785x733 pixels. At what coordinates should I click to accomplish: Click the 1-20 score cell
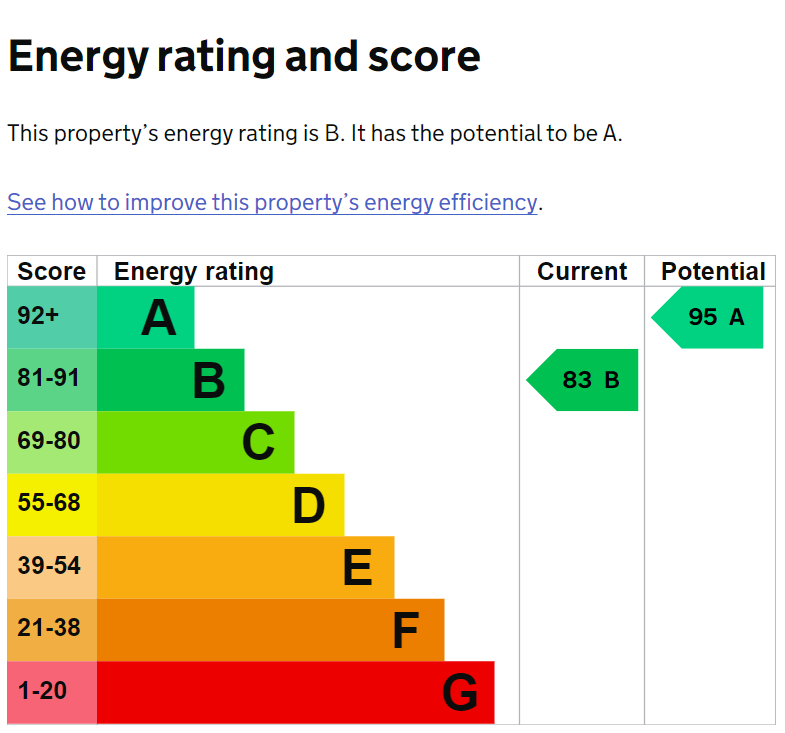click(x=52, y=692)
